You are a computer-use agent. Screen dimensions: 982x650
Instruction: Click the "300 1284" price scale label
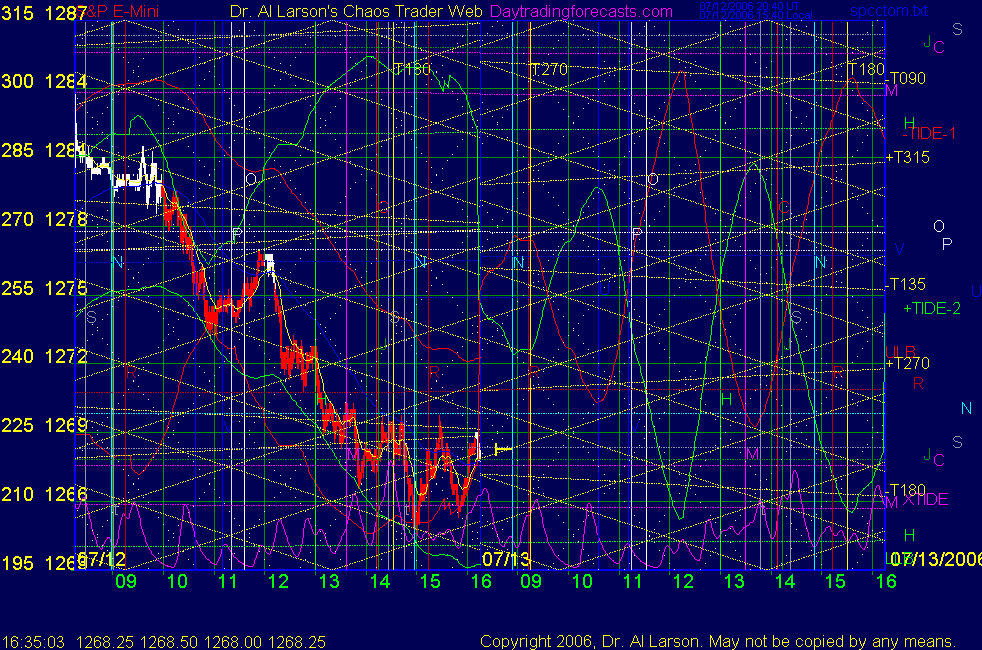click(44, 81)
